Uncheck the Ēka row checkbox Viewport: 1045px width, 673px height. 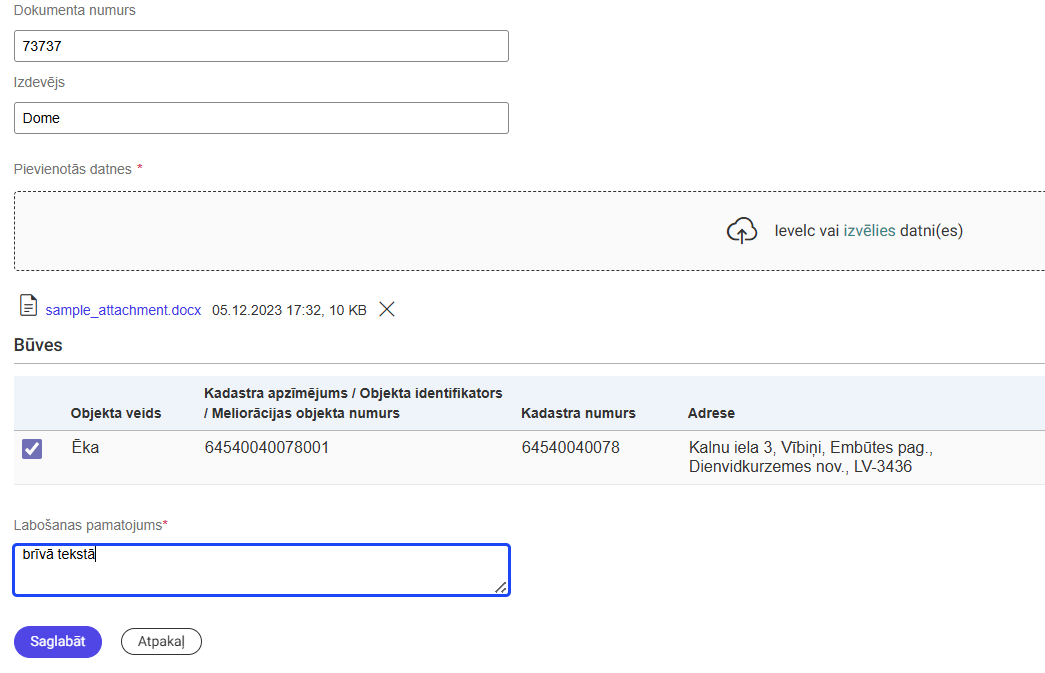(x=32, y=450)
